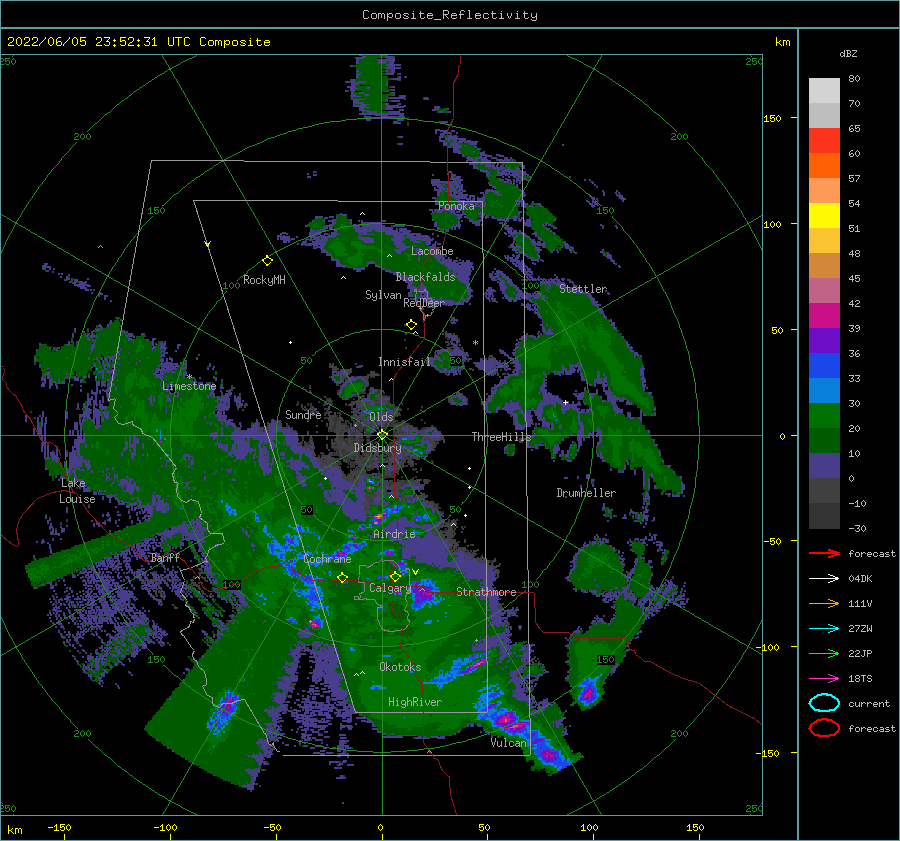Click the red forecast arrow legend icon

(824, 553)
